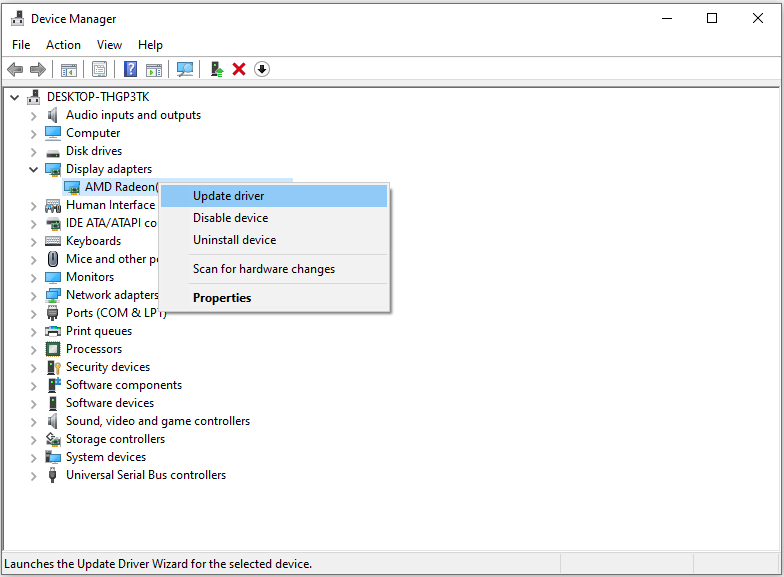Click the Disable device down-arrow toolbar icon
The image size is (784, 577).
[262, 69]
